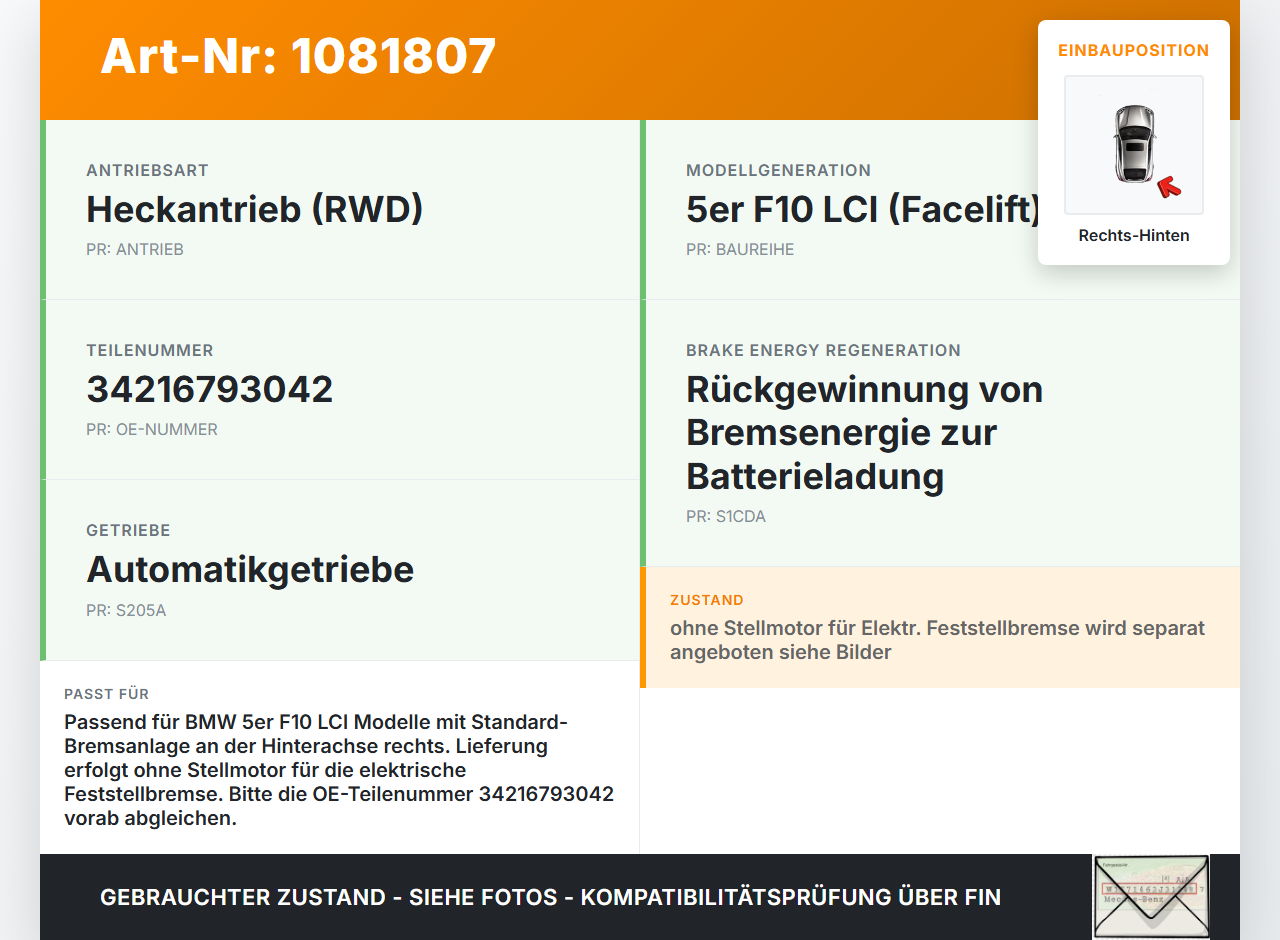This screenshot has width=1280, height=940.
Task: Select the Rückgewinnung von Bremsenergie text
Action: click(865, 432)
